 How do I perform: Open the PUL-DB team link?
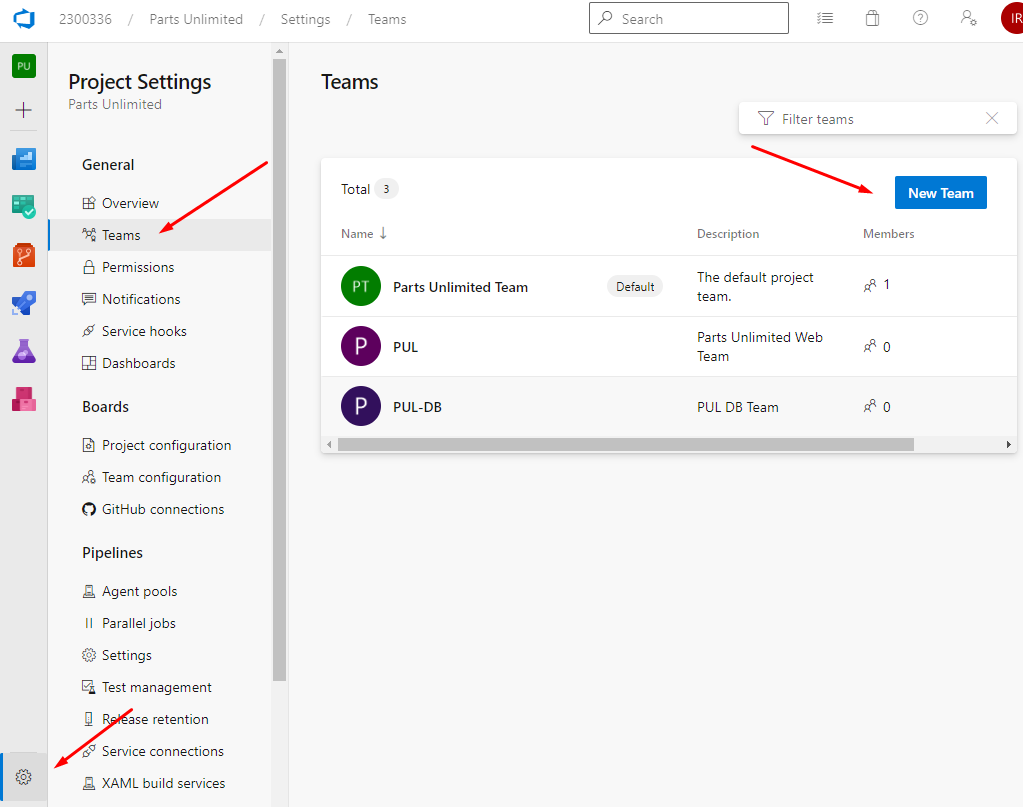pos(418,407)
